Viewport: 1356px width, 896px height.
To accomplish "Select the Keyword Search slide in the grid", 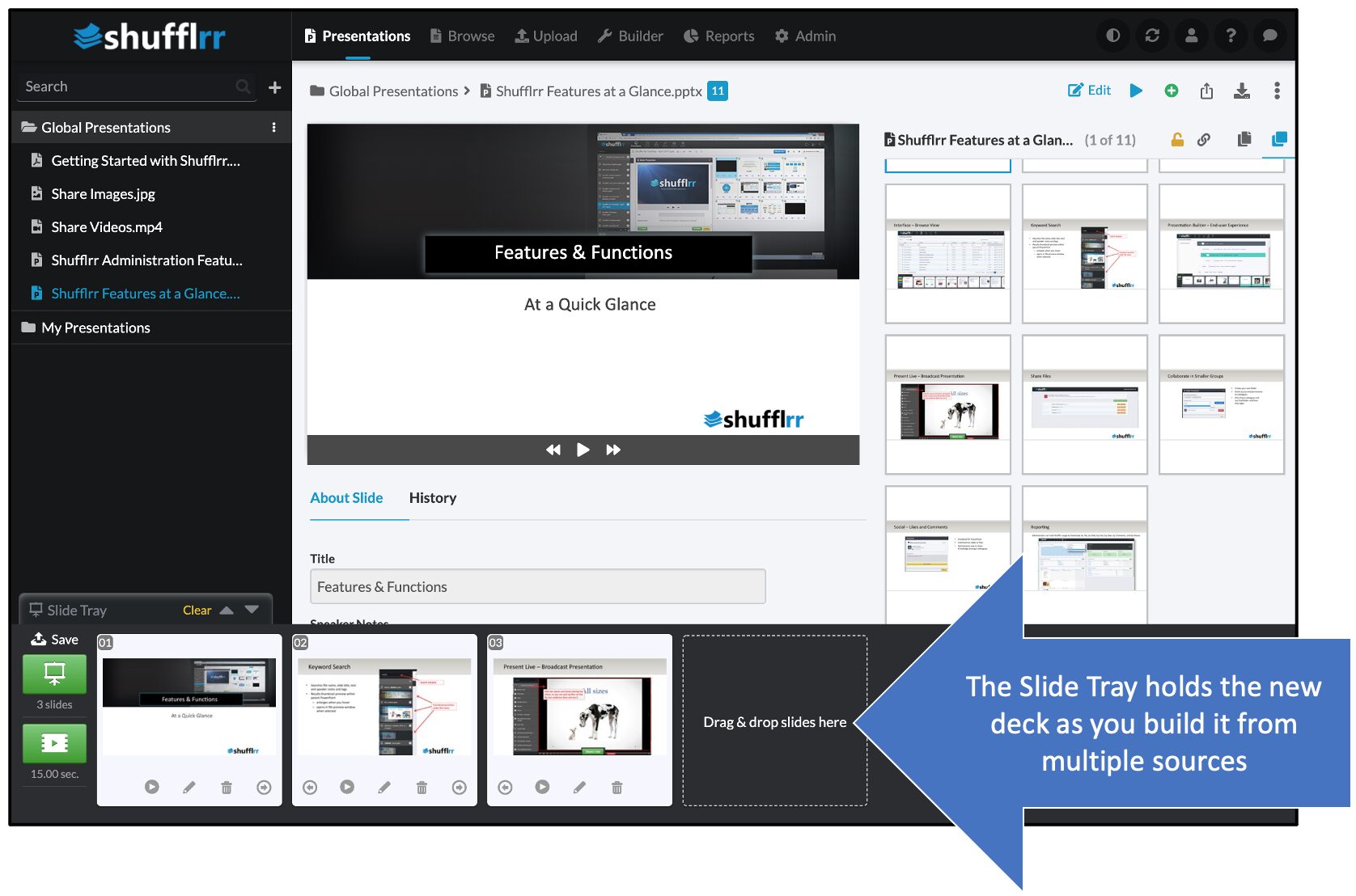I will tap(1084, 254).
